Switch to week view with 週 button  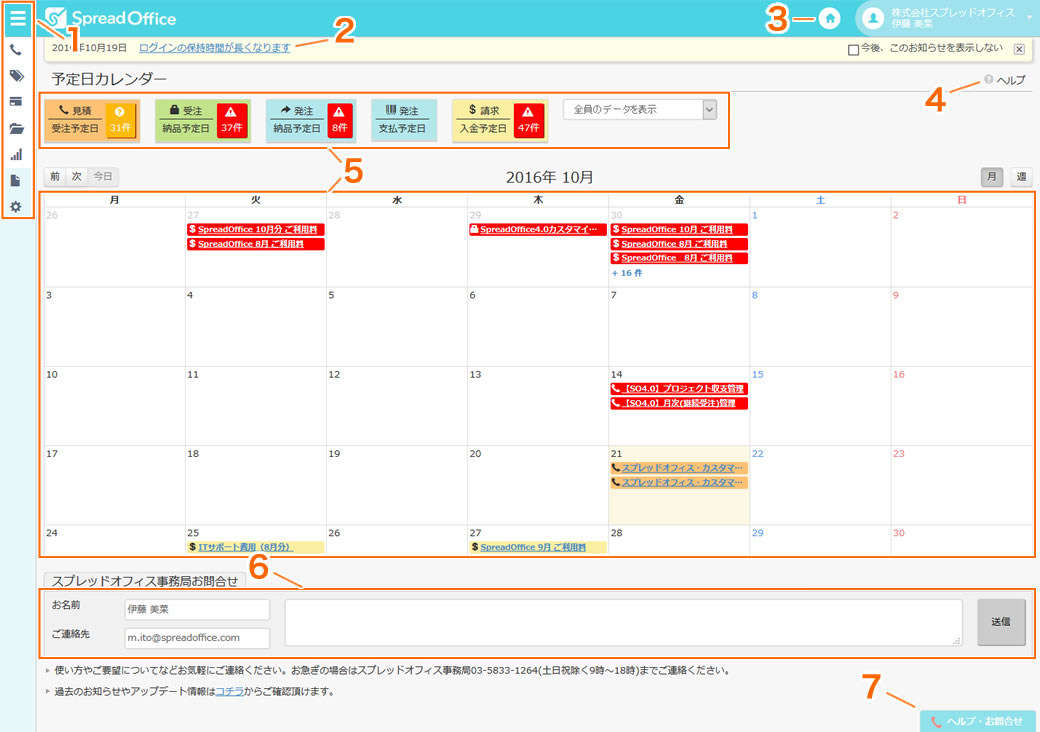1021,176
